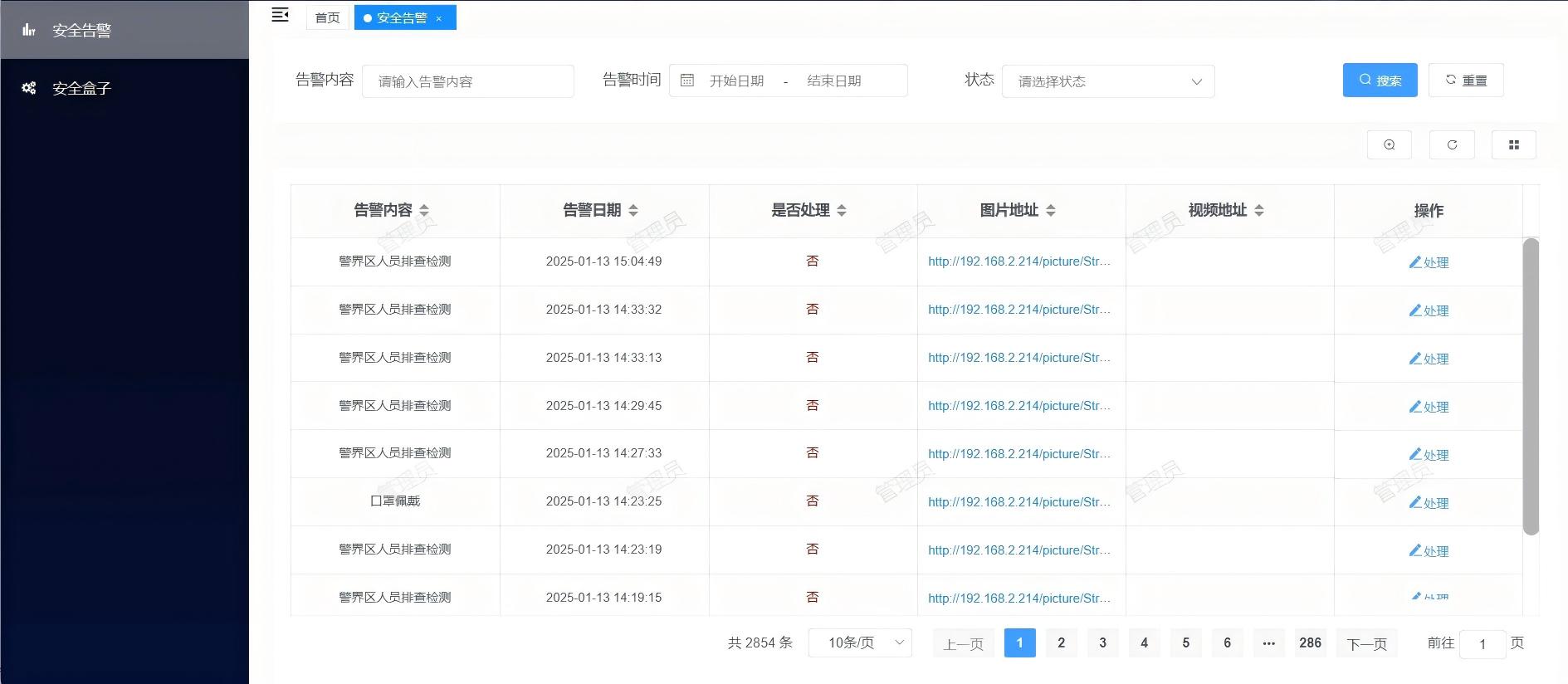Click the 重置 button
The image size is (1568, 684).
1465,80
